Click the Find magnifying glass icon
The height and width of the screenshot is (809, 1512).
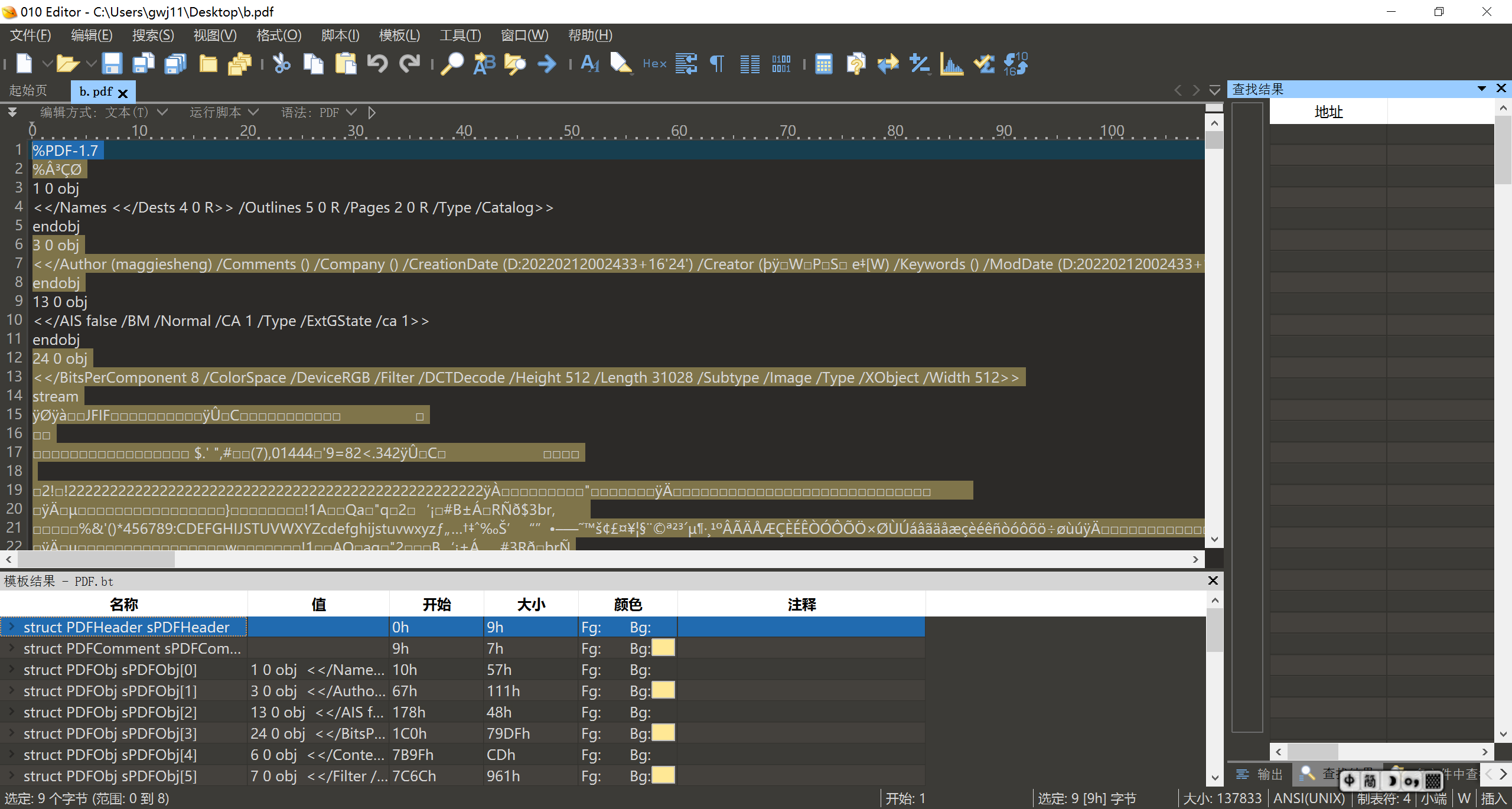click(452, 63)
